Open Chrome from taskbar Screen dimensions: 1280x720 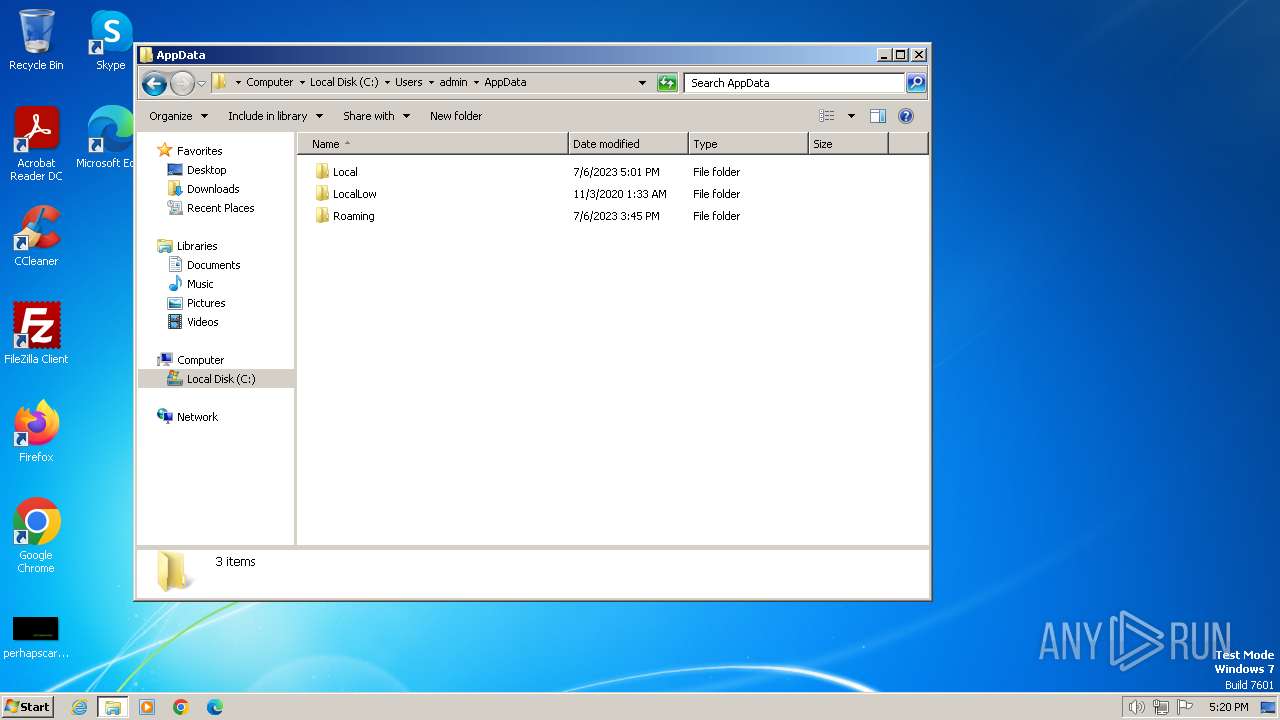coord(181,707)
